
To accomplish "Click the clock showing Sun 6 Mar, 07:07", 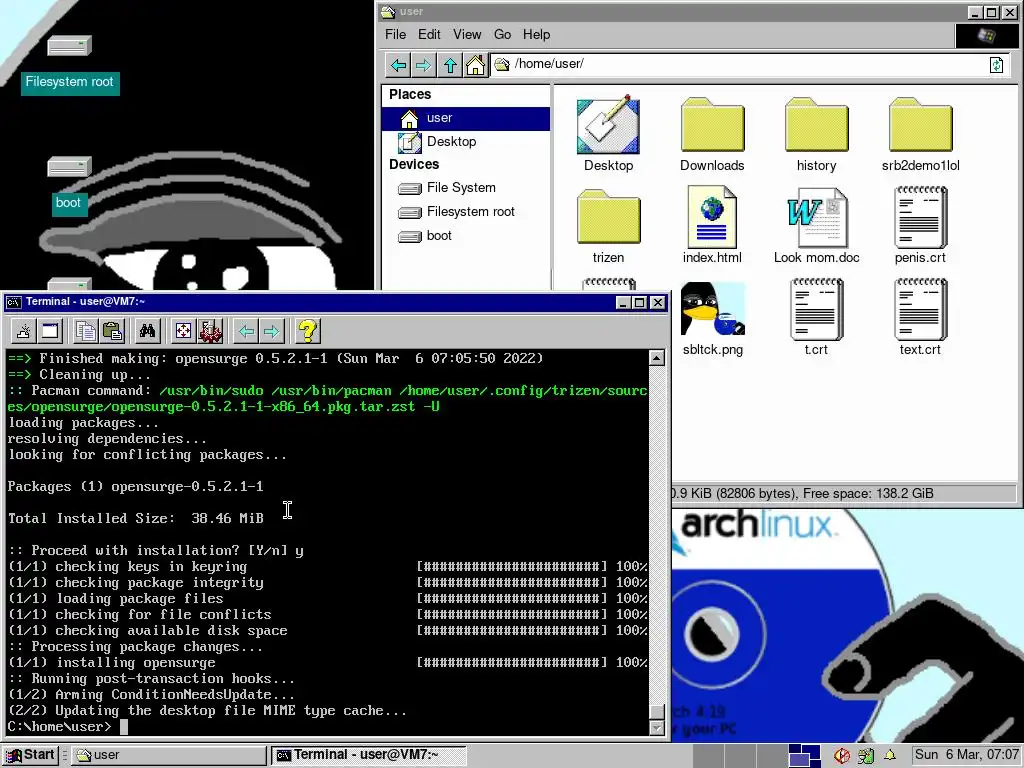I will point(966,755).
